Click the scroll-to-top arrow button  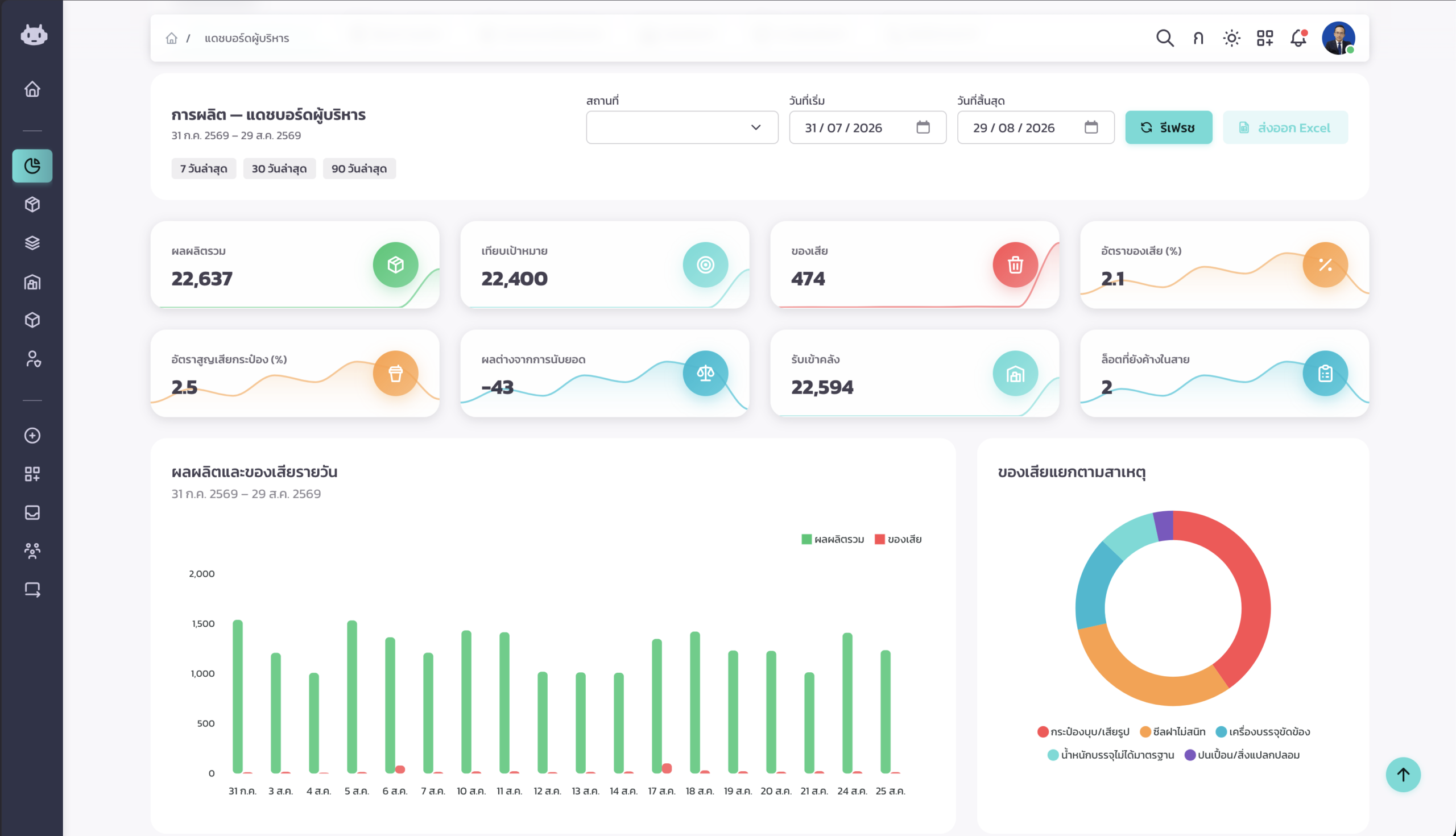pyautogui.click(x=1403, y=775)
